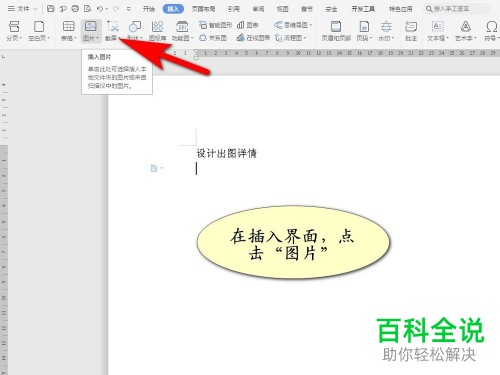This screenshot has height=375, width=500.
Task: Click the document heading 设计出图详情
Action: click(x=226, y=153)
